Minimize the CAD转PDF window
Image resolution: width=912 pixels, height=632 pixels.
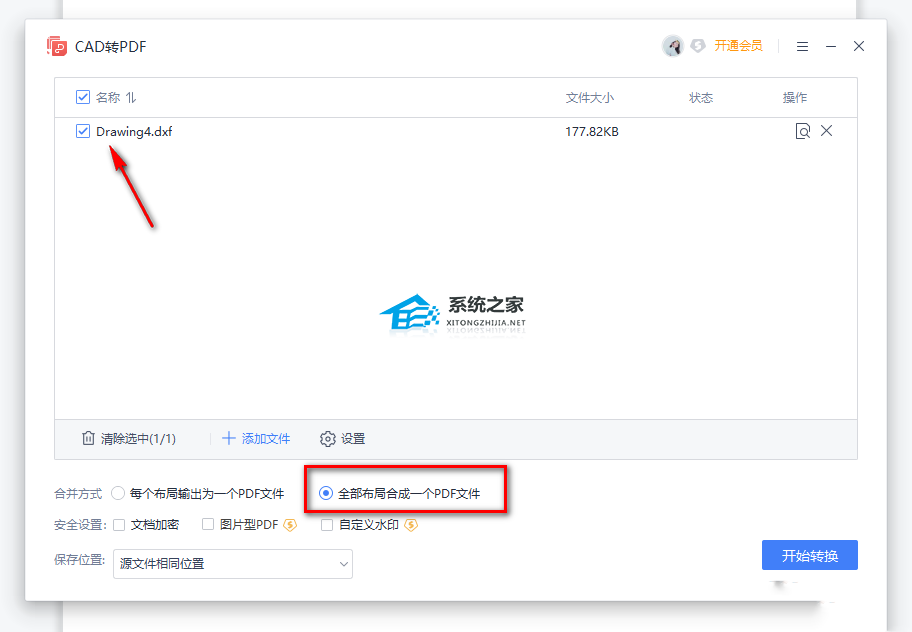pyautogui.click(x=831, y=47)
